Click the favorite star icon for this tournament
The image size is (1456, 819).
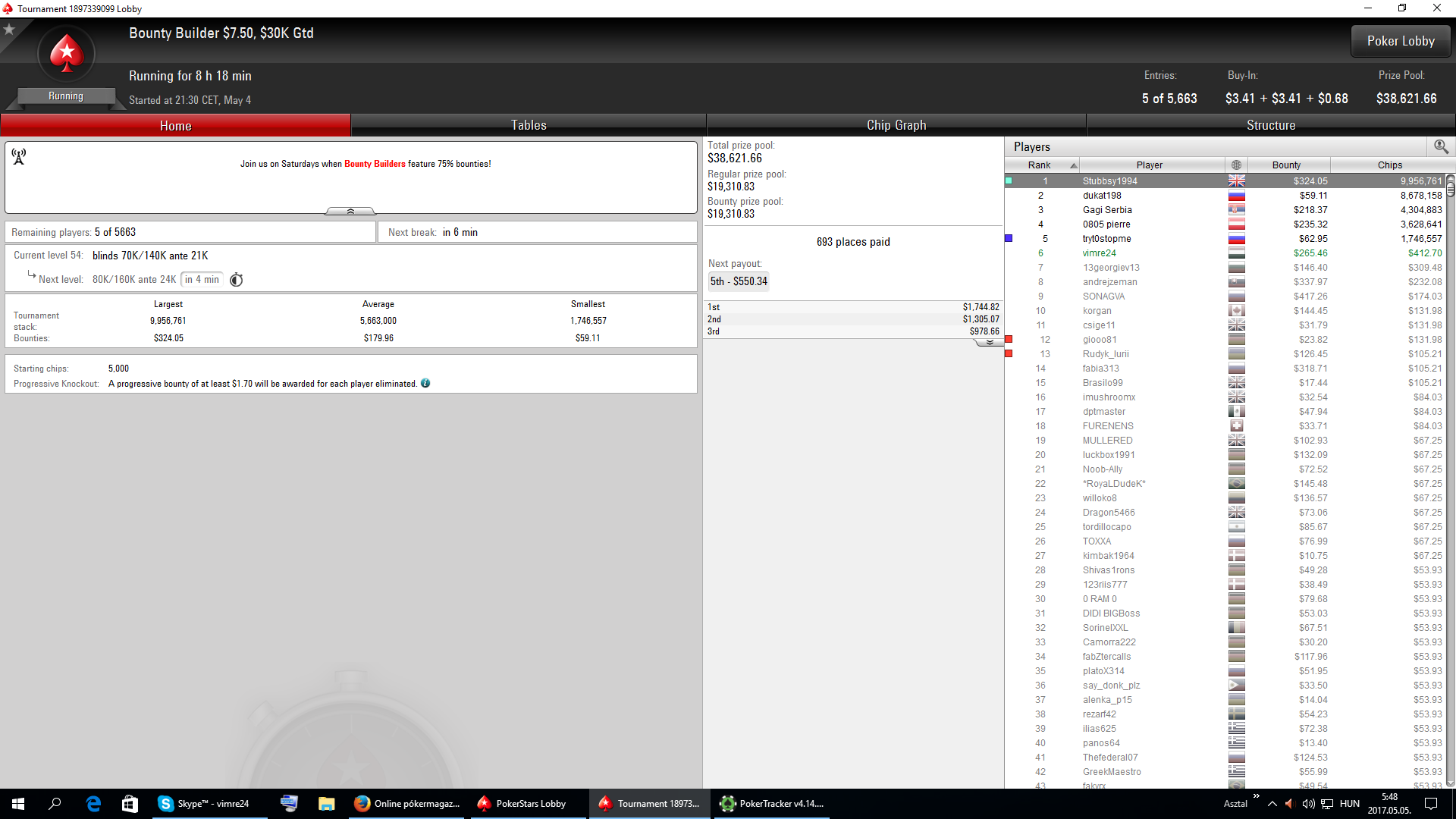pos(10,30)
